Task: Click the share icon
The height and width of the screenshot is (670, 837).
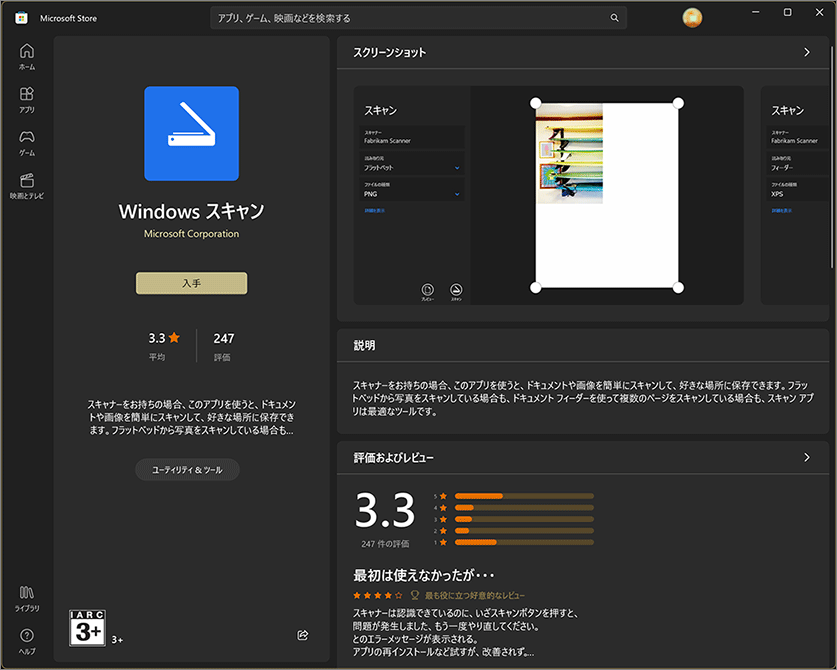Action: point(303,635)
